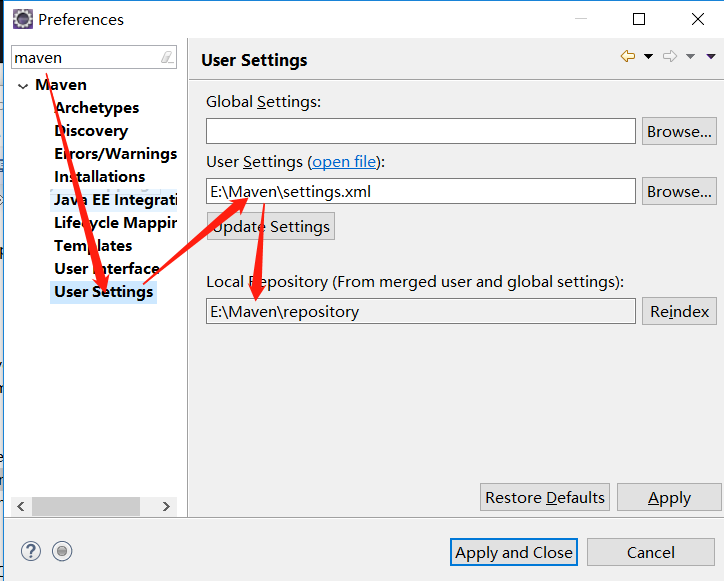Open help with the question mark icon
Viewport: 724px width, 581px height.
click(31, 551)
